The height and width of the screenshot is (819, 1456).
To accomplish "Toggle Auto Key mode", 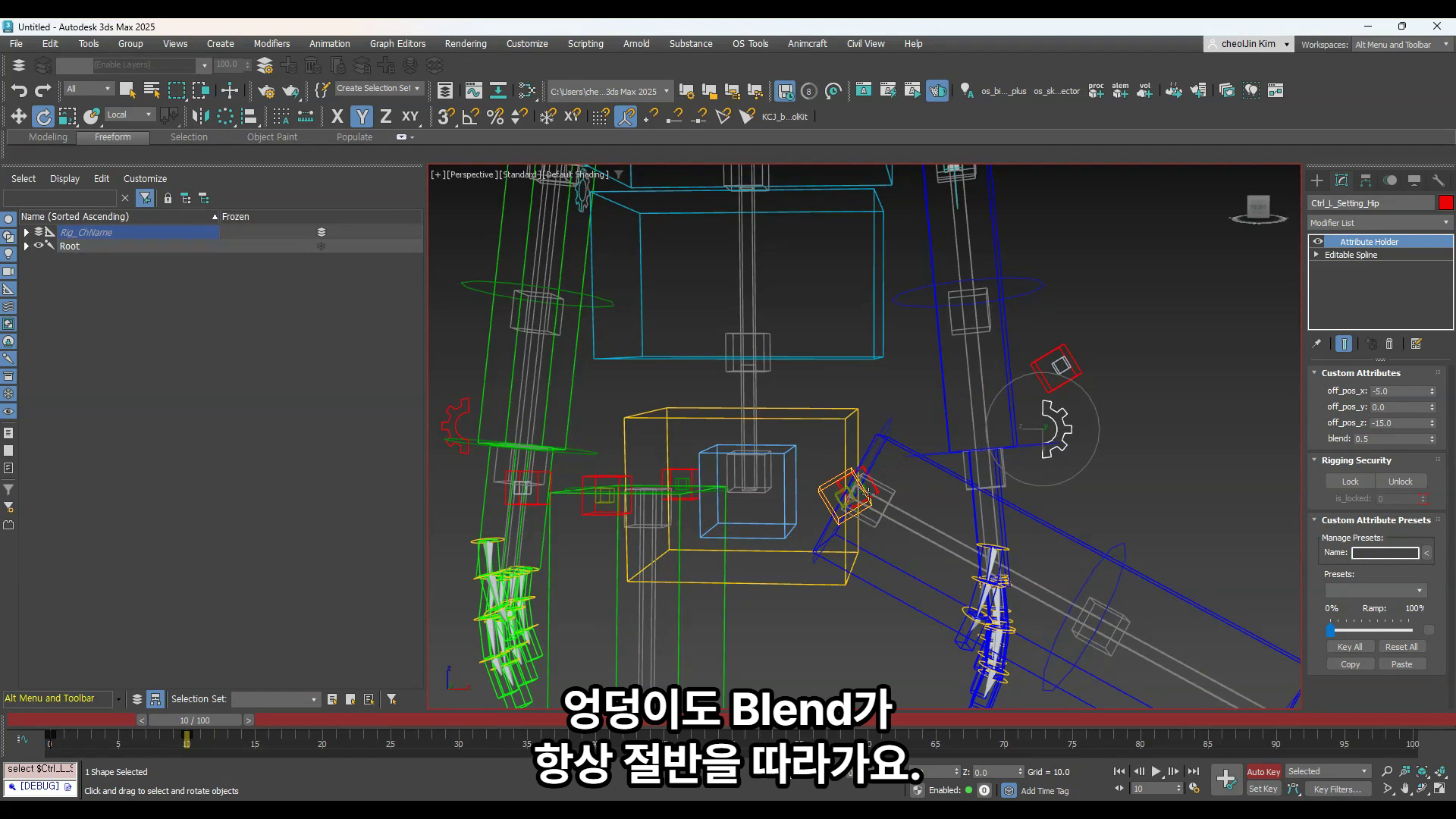I will (1263, 771).
